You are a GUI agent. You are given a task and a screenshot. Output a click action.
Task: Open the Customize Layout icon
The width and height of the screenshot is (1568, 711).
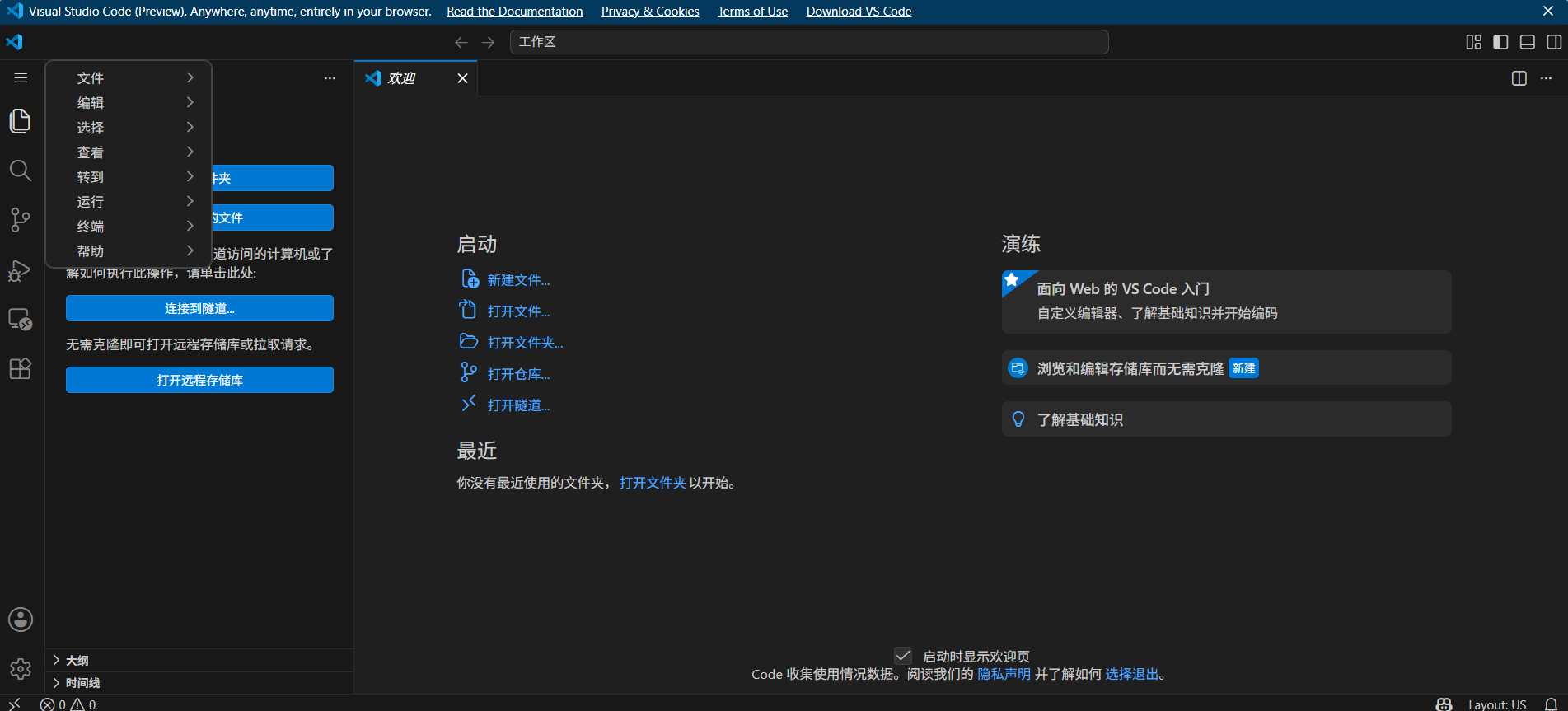1474,42
